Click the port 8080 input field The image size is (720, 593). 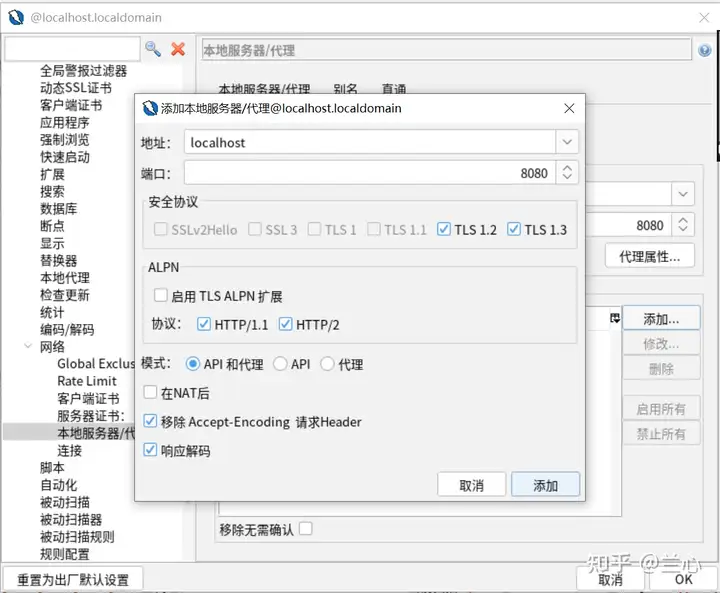[370, 173]
